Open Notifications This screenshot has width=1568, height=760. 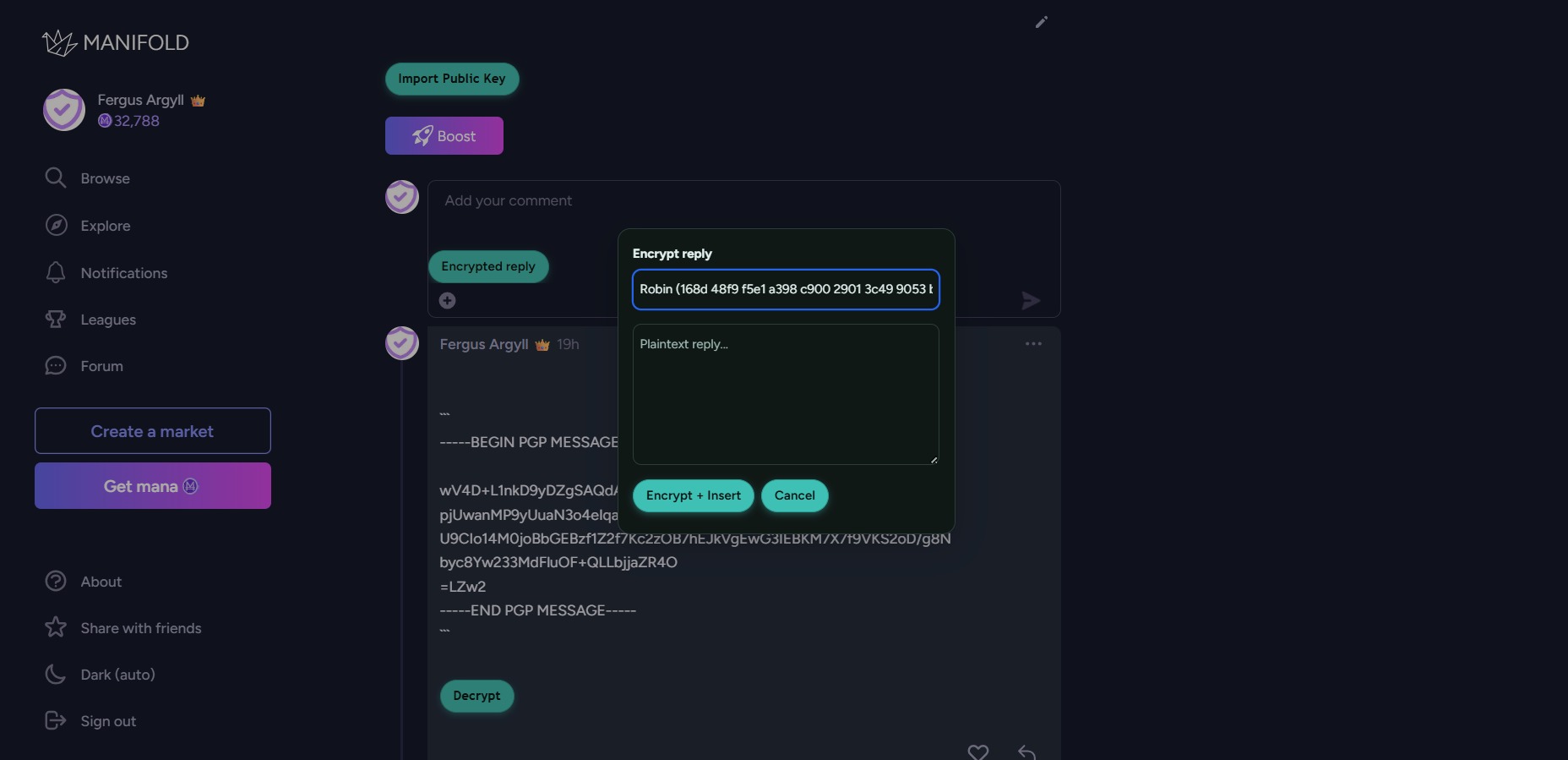tap(123, 273)
